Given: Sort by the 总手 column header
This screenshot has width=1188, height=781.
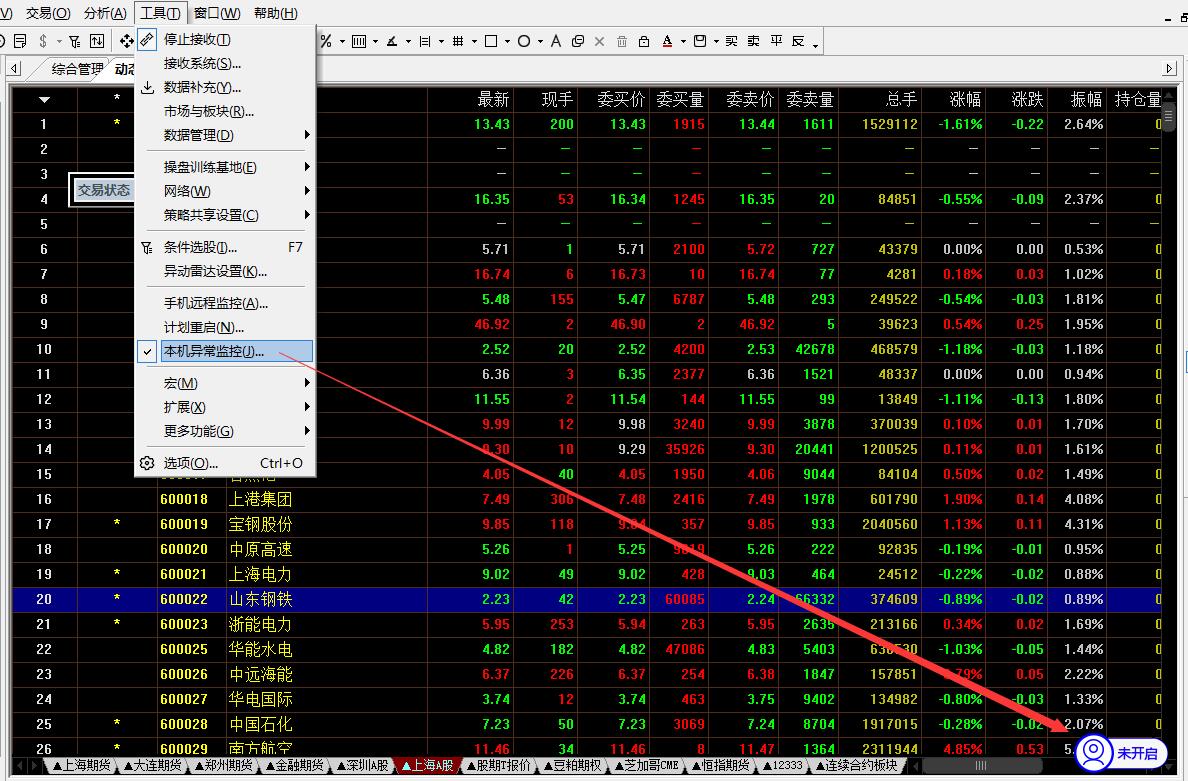Looking at the screenshot, I should [900, 99].
